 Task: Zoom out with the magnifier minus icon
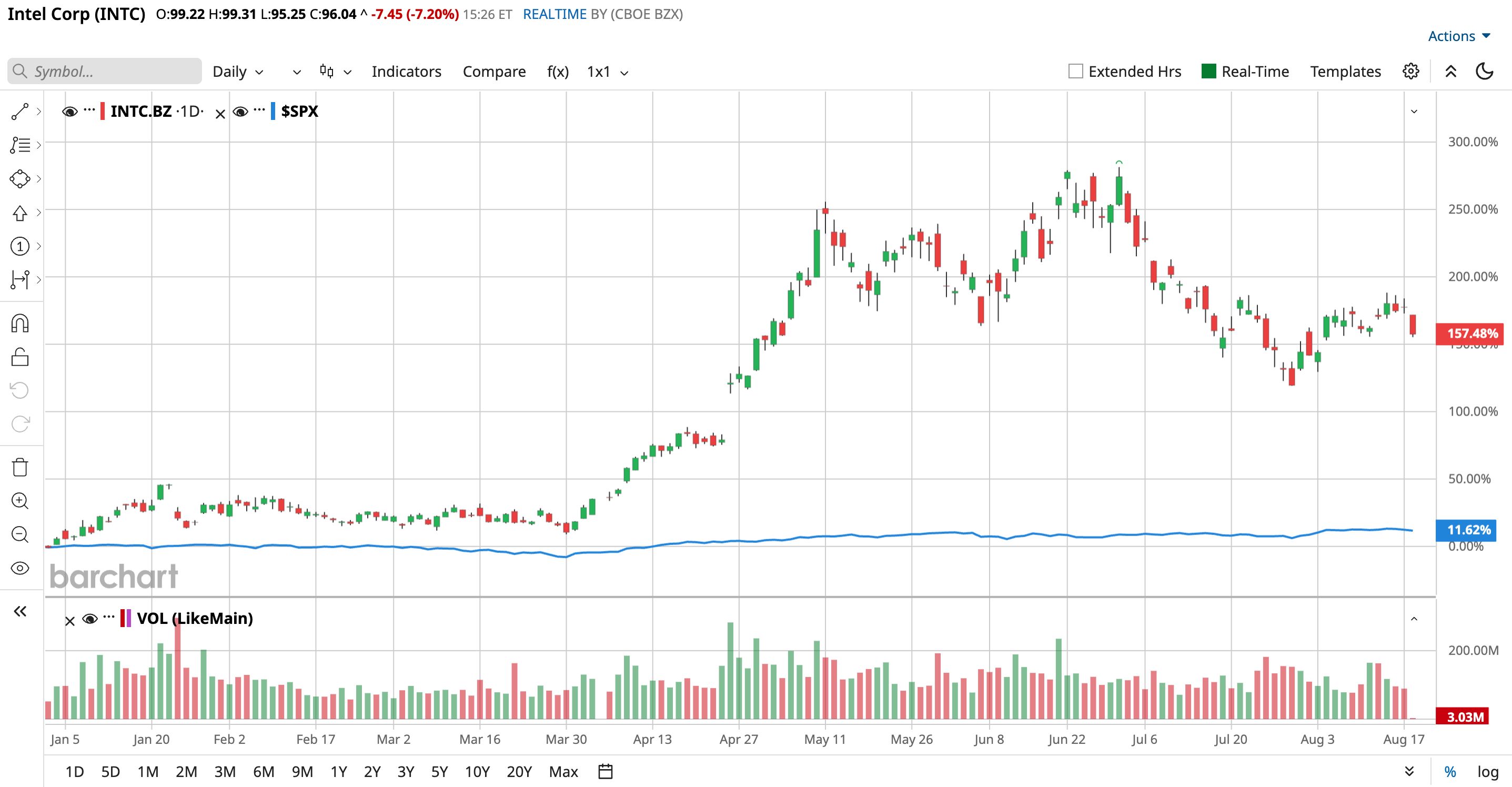click(x=20, y=534)
